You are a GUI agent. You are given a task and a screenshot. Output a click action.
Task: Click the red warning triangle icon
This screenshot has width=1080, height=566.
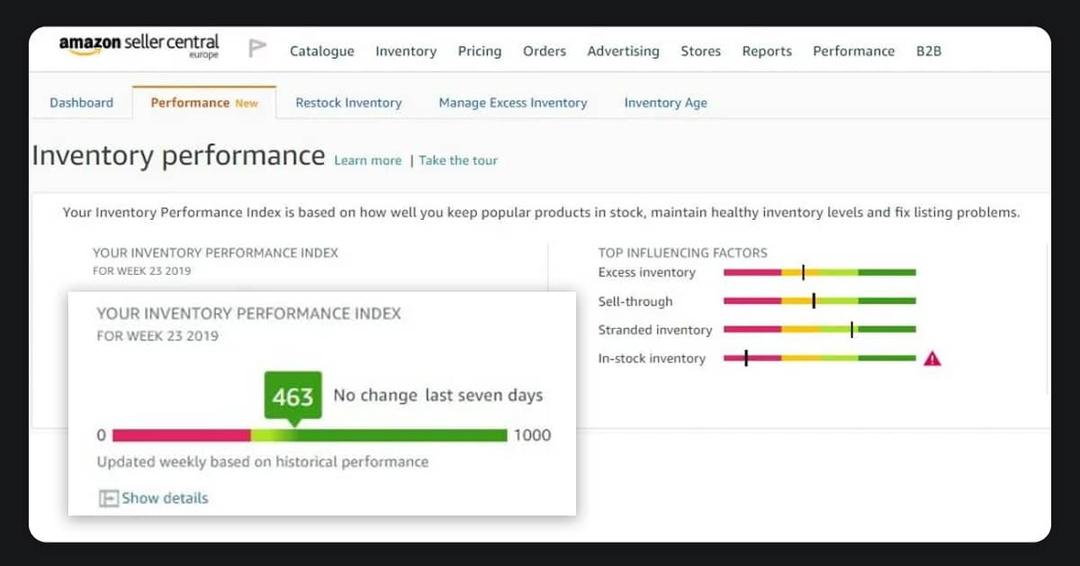click(932, 359)
